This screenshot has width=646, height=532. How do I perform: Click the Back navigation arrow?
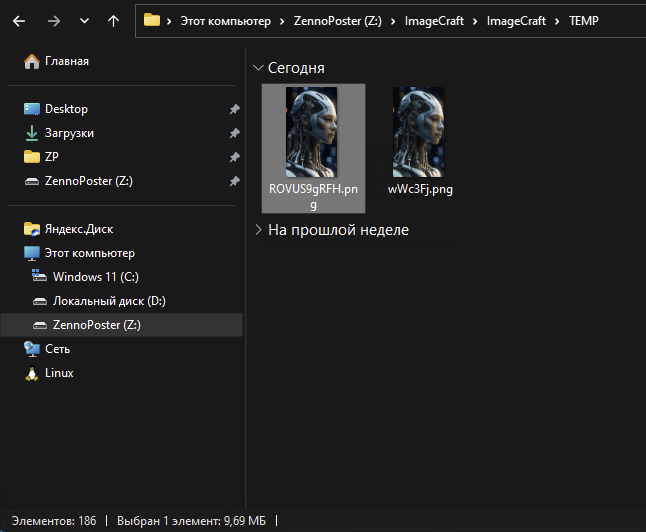(19, 20)
